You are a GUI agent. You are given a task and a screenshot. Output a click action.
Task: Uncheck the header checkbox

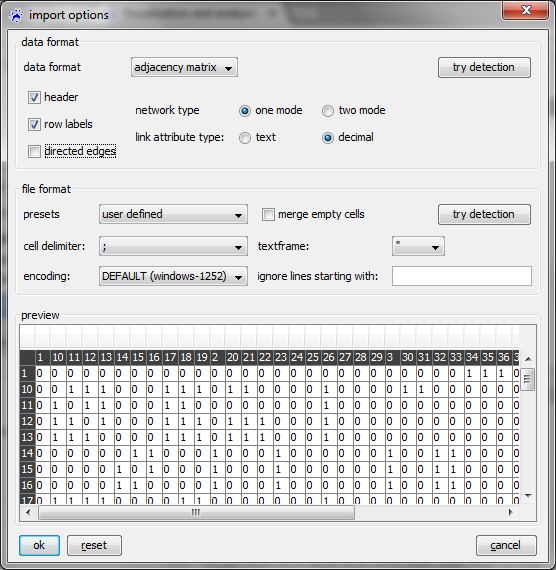pos(35,97)
